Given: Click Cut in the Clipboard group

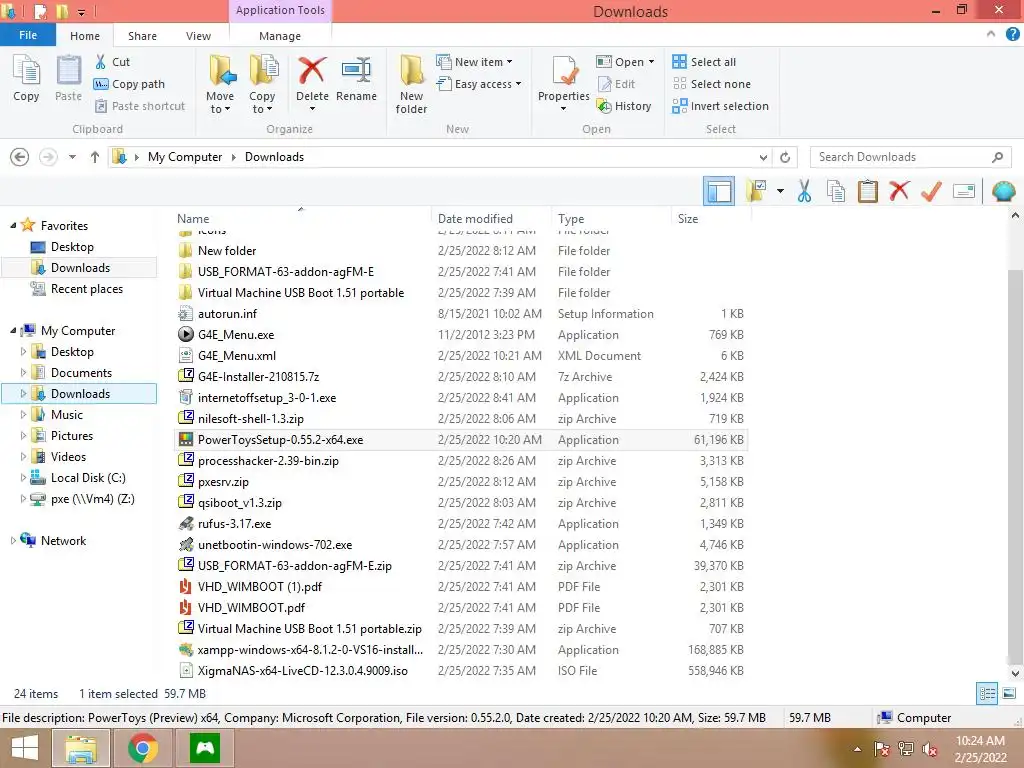Looking at the screenshot, I should [x=112, y=62].
